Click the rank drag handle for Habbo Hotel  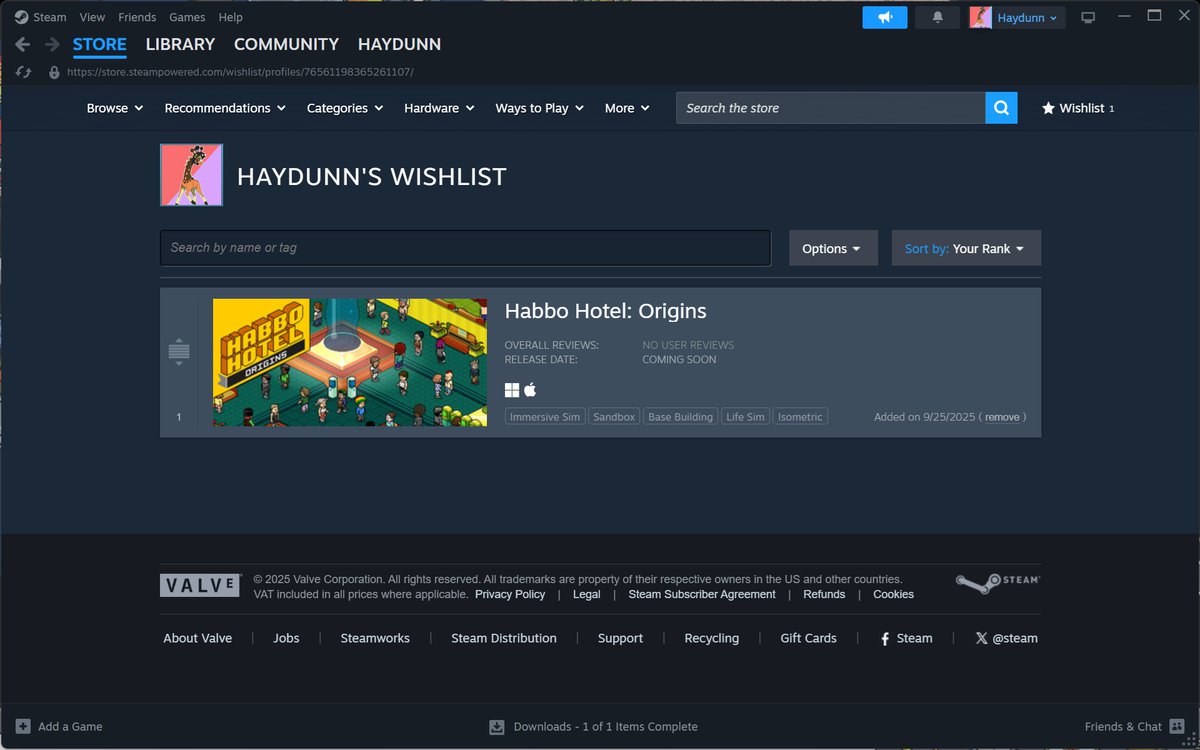coord(179,352)
